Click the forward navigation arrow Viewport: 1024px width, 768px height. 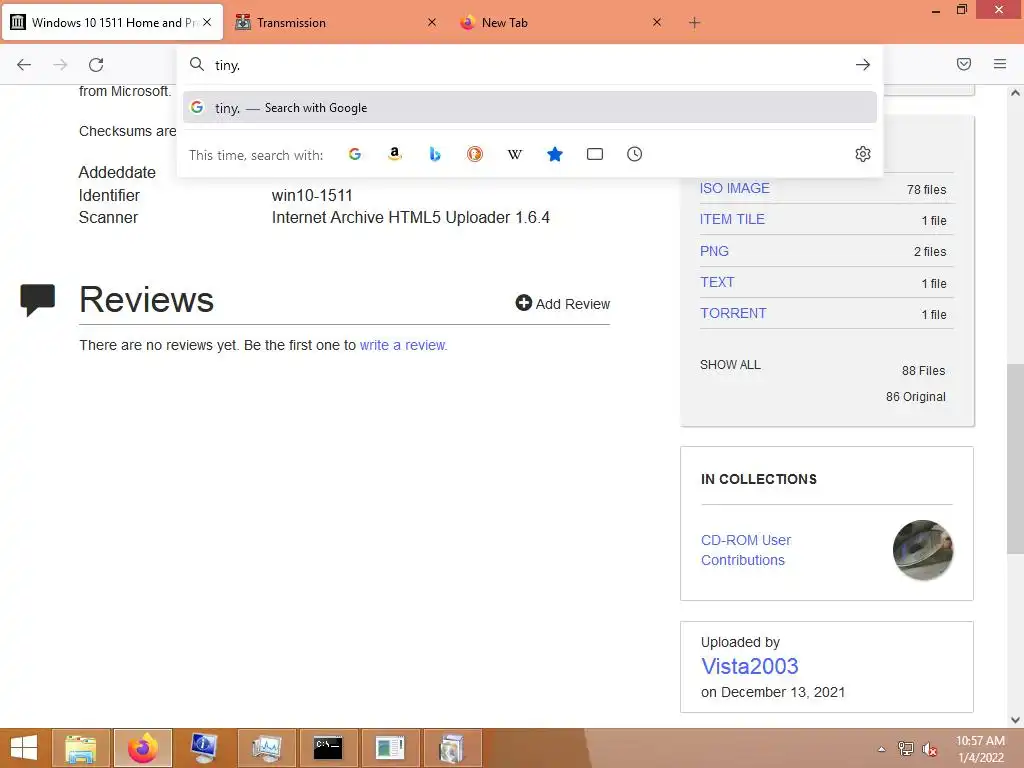click(x=60, y=65)
